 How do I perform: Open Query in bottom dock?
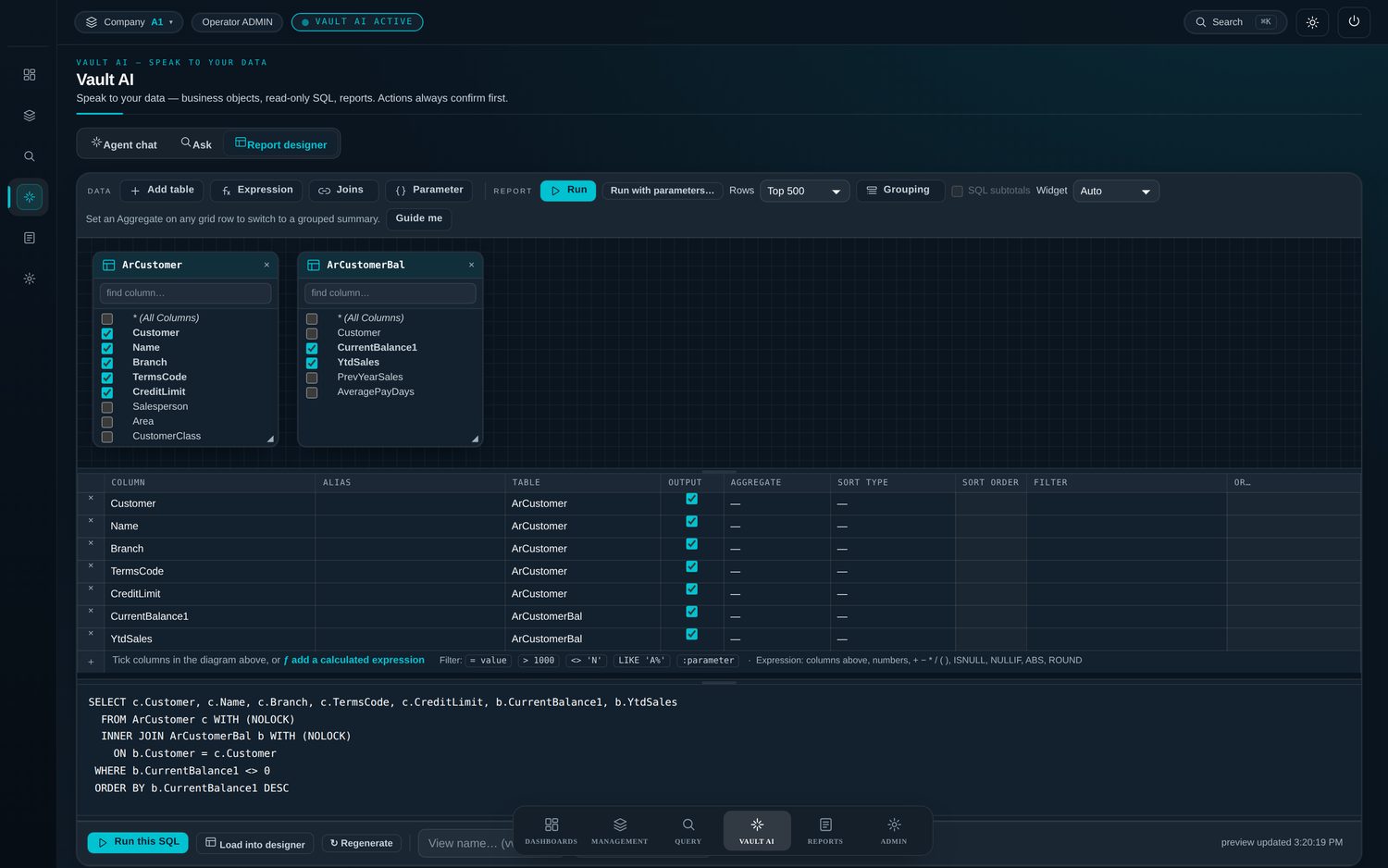pyautogui.click(x=688, y=831)
